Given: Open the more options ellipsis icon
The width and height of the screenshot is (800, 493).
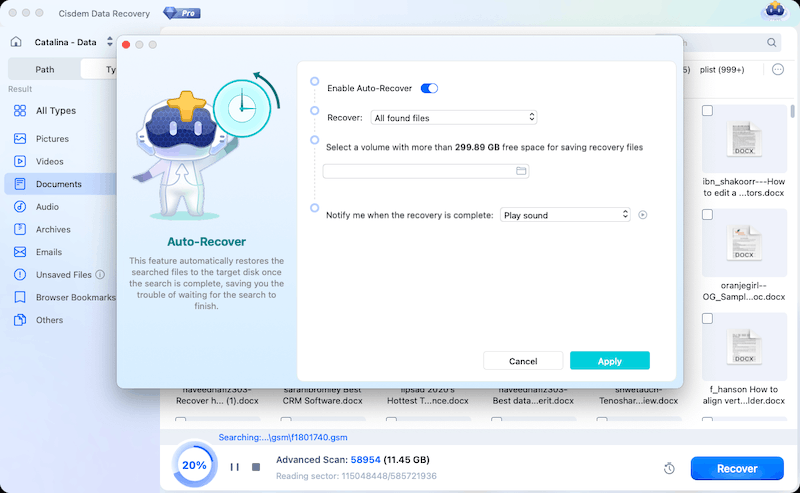Looking at the screenshot, I should (x=778, y=69).
